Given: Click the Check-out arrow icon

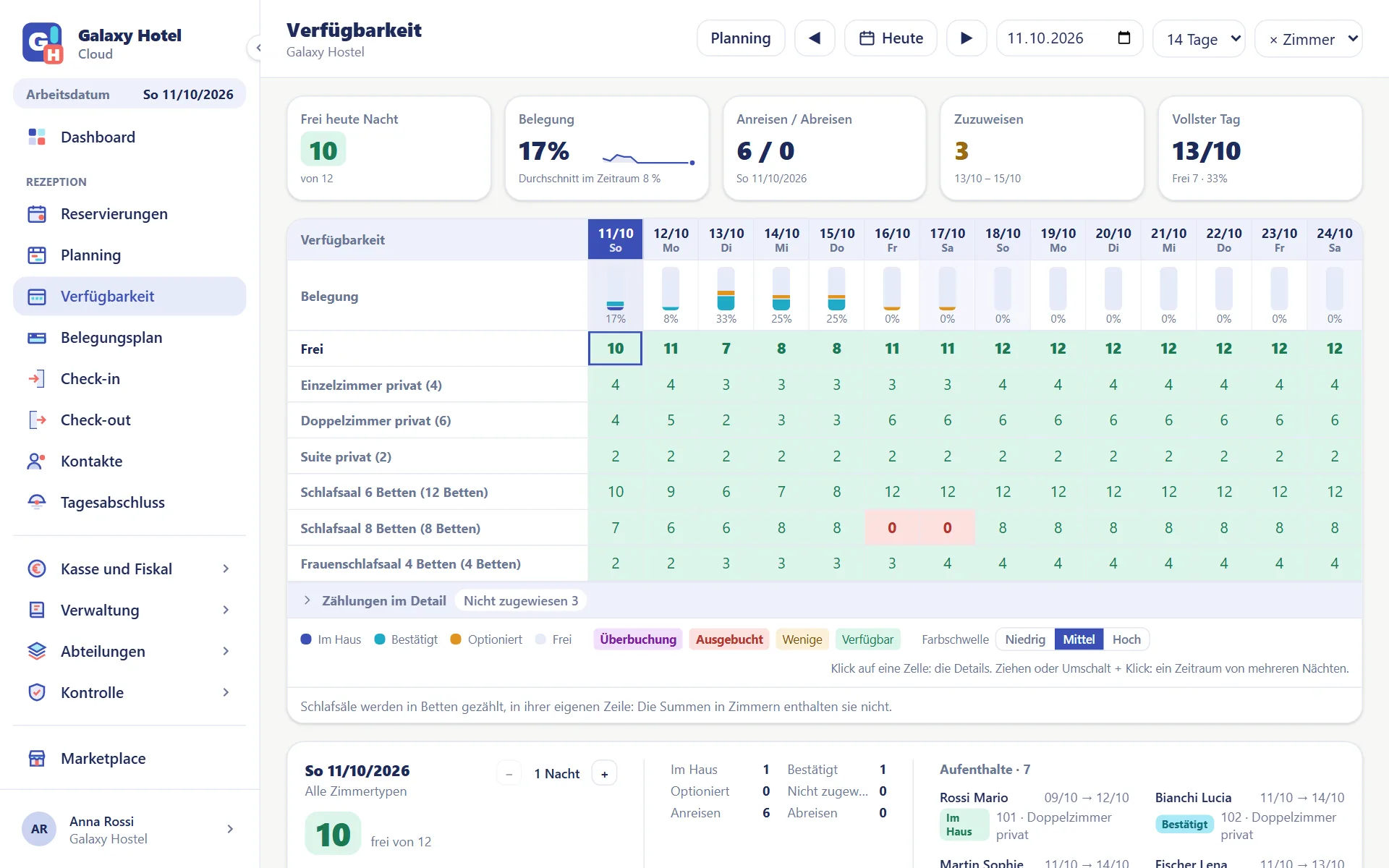Looking at the screenshot, I should click(37, 420).
